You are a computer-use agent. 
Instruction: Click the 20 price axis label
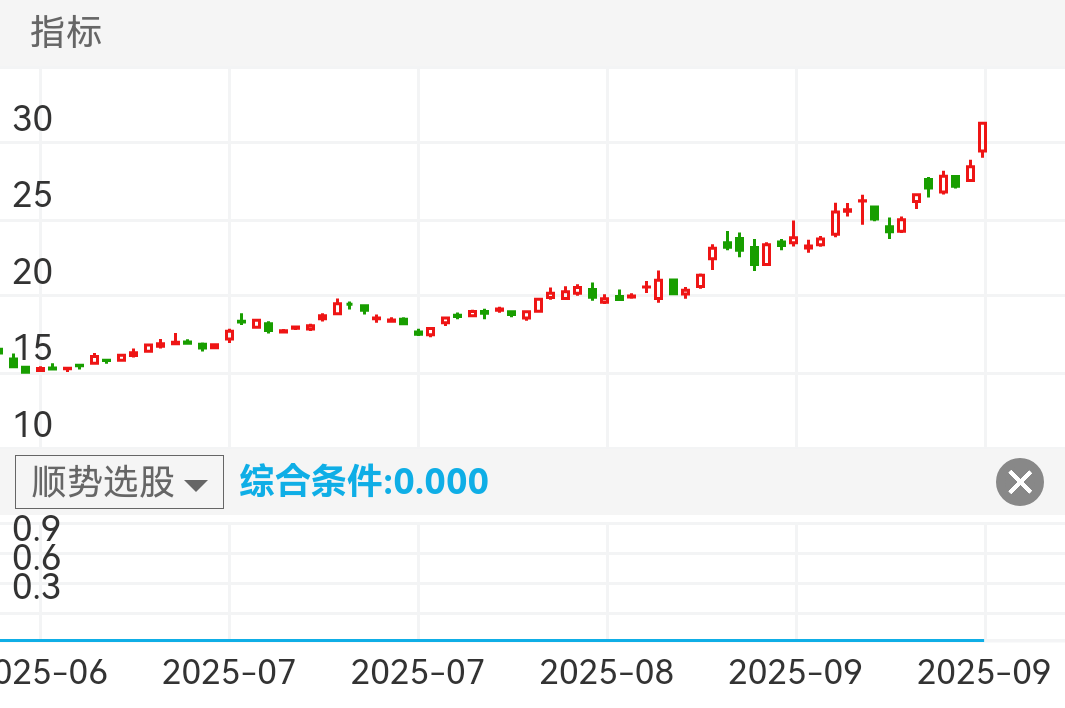(32, 271)
